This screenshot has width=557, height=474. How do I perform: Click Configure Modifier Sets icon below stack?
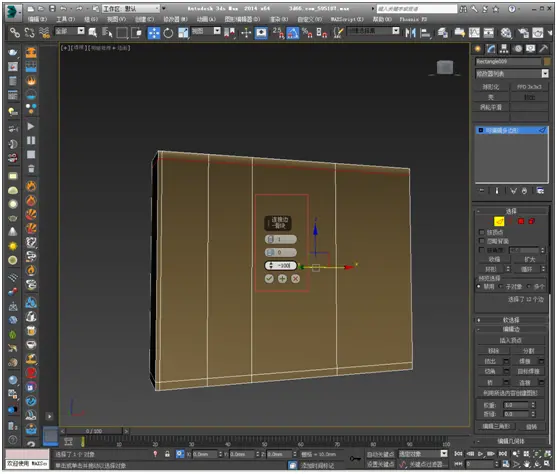click(540, 191)
